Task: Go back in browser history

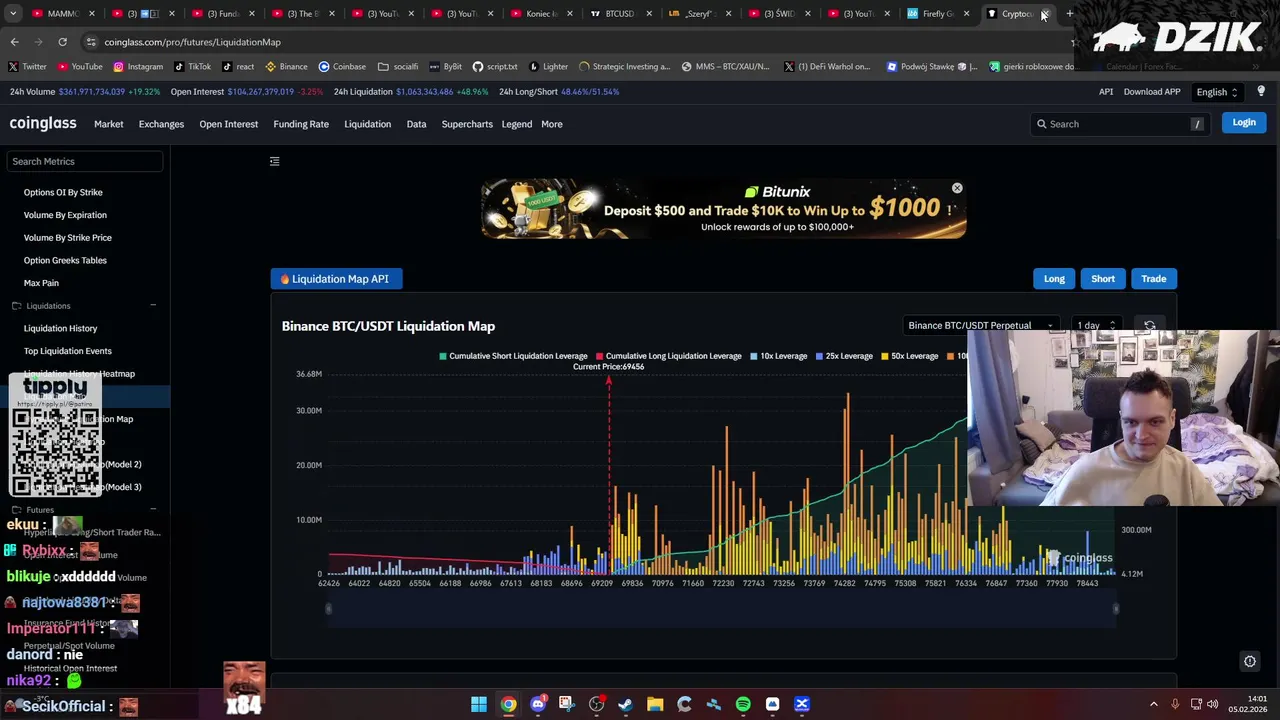Action: [x=14, y=42]
